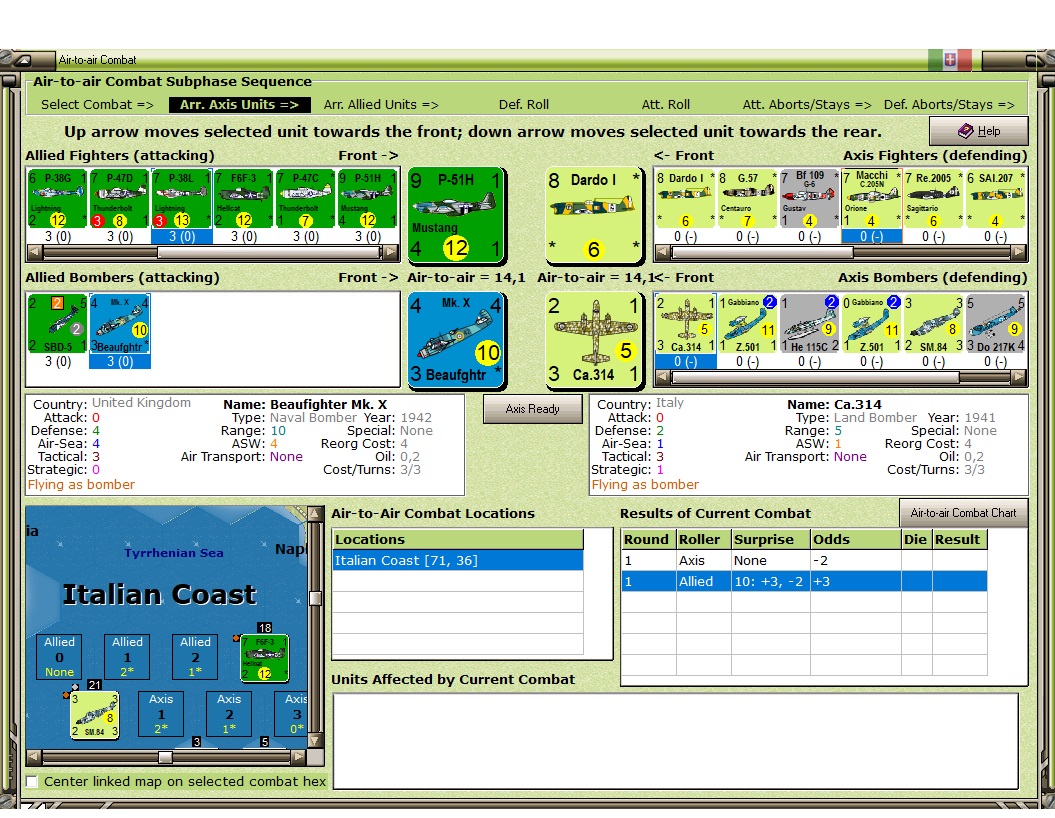Enable center linked map on selected combat hex

pos(32,781)
